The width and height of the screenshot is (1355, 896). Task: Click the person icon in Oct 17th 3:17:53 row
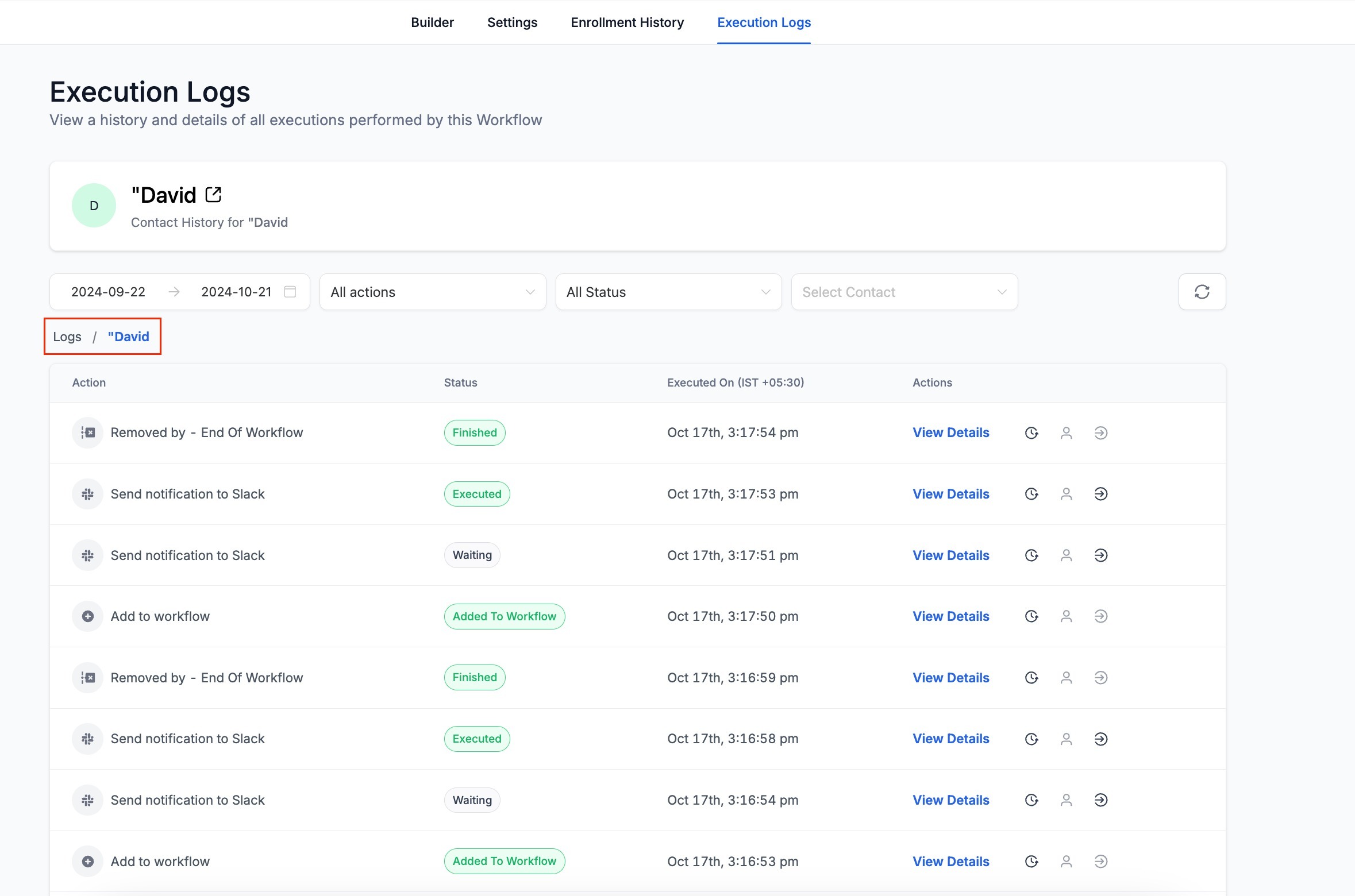(x=1066, y=494)
